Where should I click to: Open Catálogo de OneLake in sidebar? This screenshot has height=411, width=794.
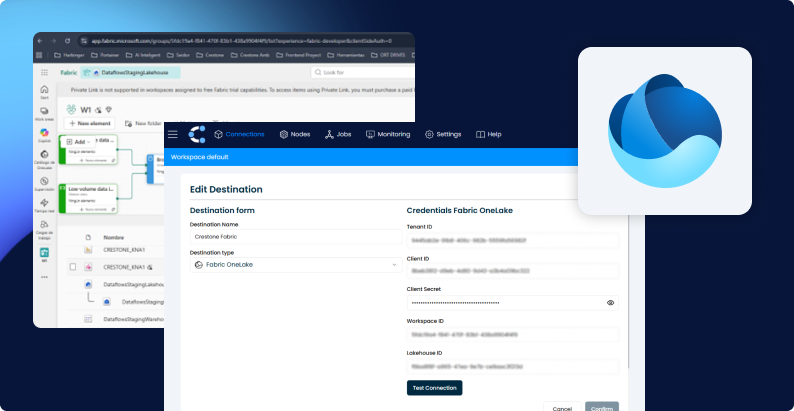[x=44, y=158]
